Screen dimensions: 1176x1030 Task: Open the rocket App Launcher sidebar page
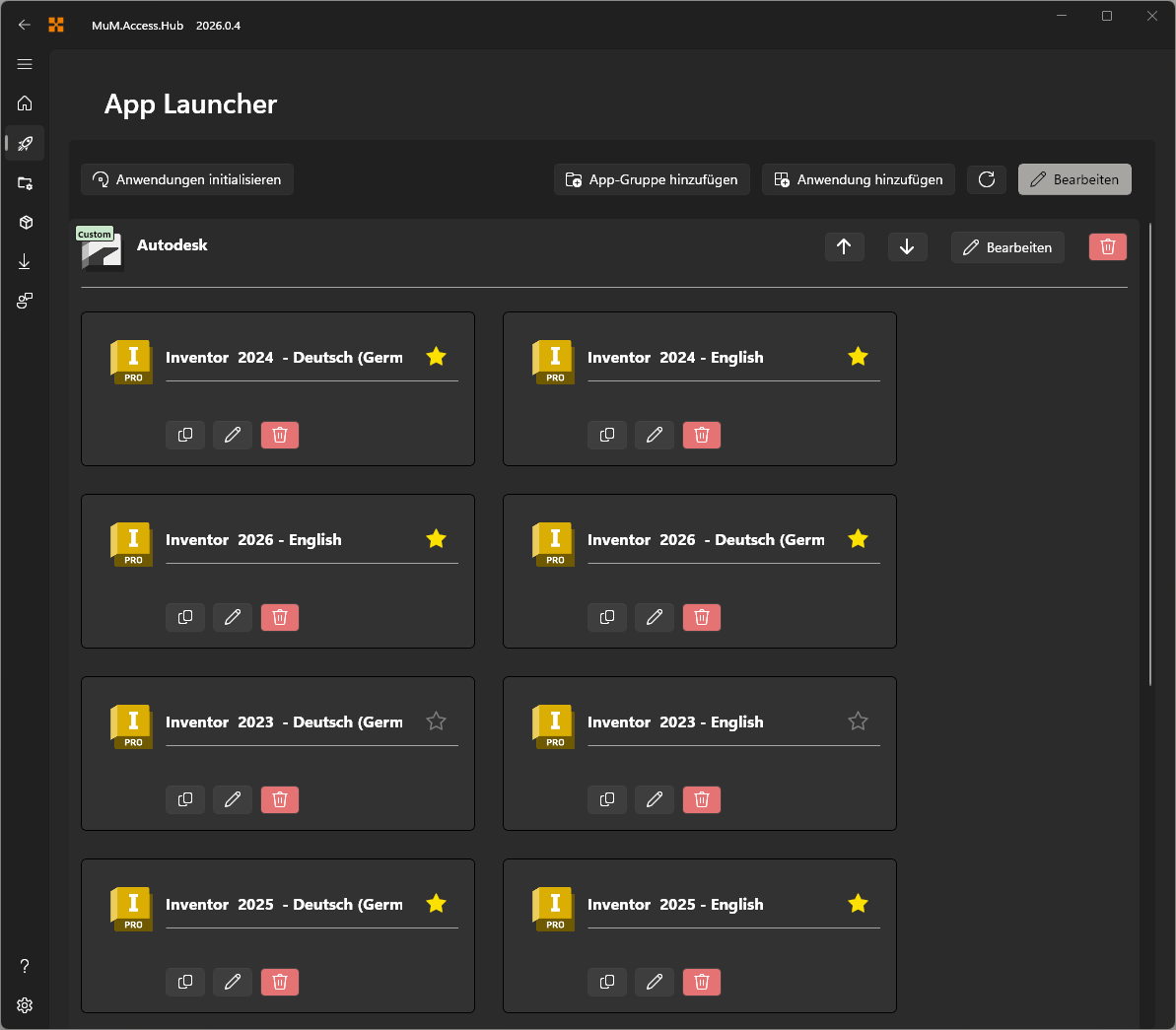pos(25,144)
